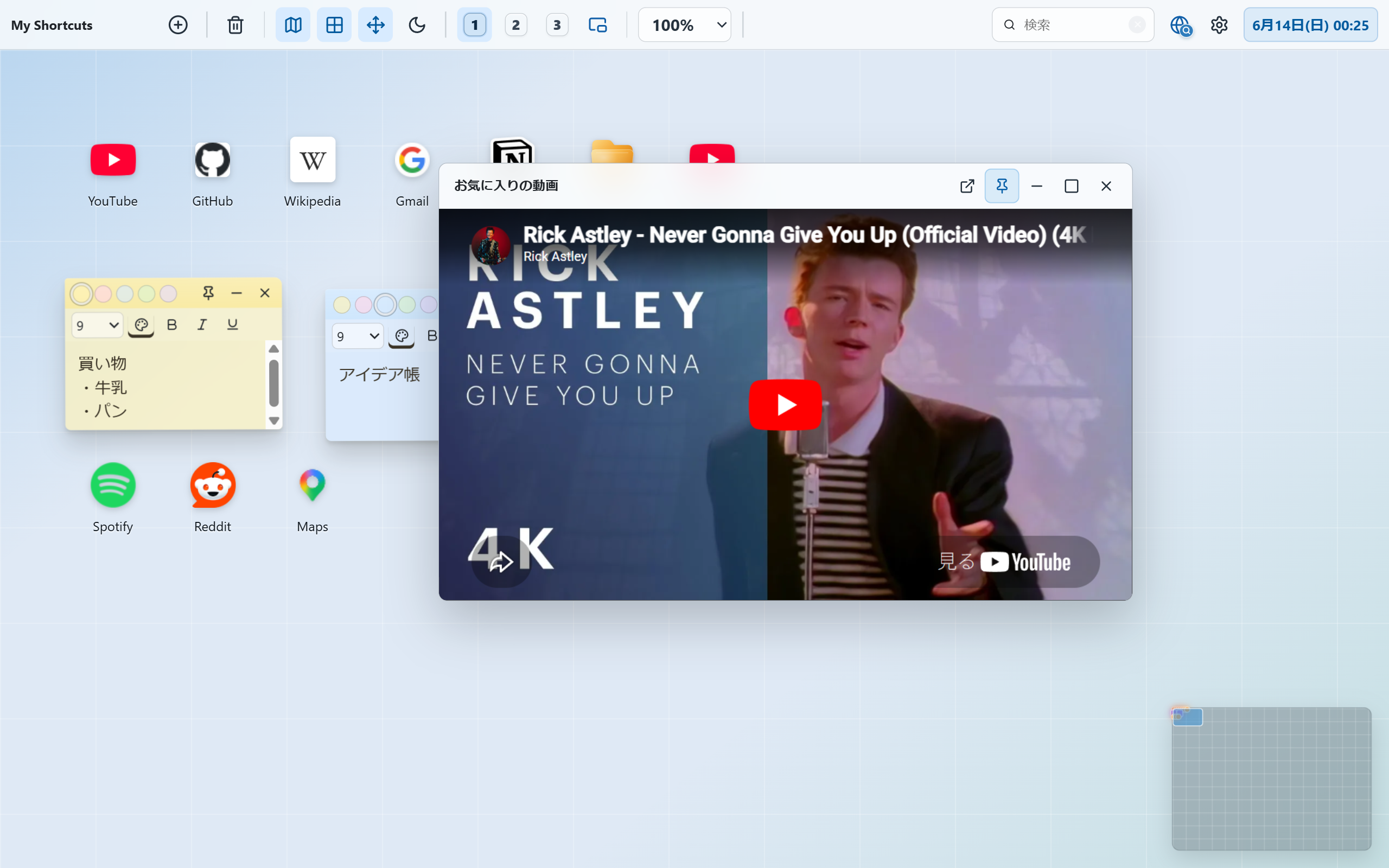Maximize the お気に入りの動画 window
This screenshot has width=1389, height=868.
click(x=1071, y=186)
